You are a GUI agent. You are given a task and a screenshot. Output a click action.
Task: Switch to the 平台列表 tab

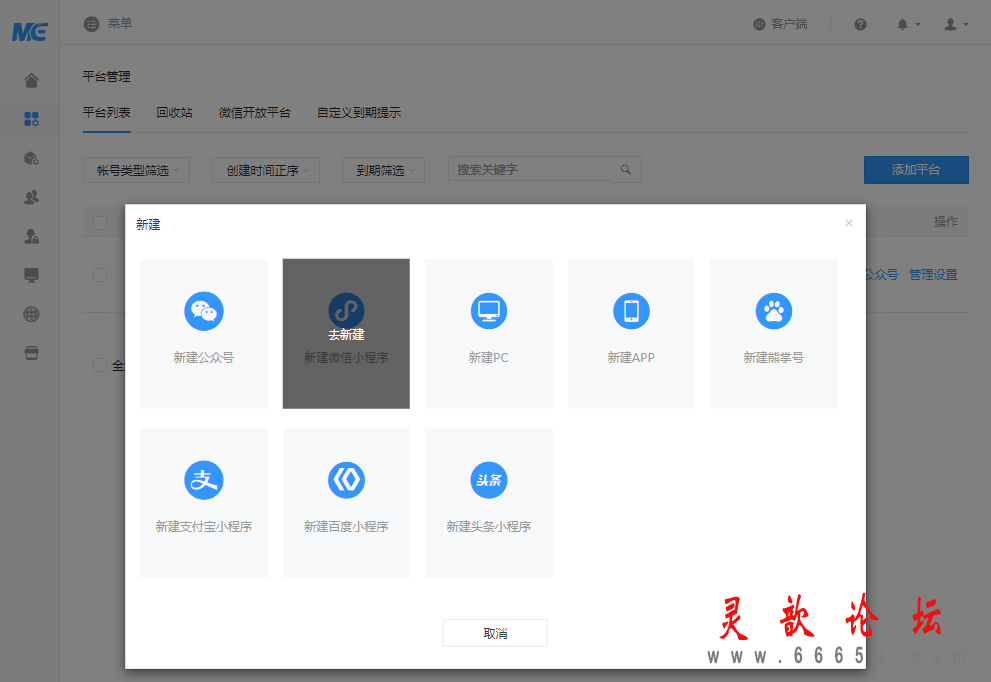click(x=107, y=113)
